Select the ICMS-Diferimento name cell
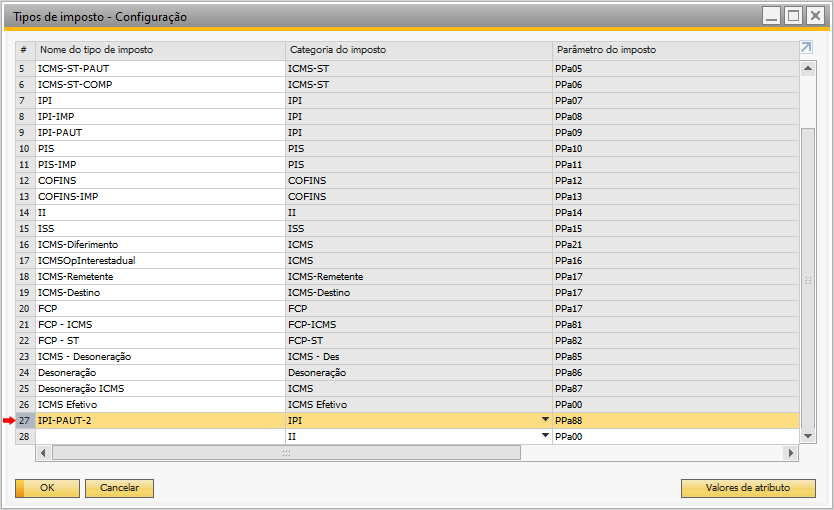This screenshot has height=510, width=834. pyautogui.click(x=160, y=245)
